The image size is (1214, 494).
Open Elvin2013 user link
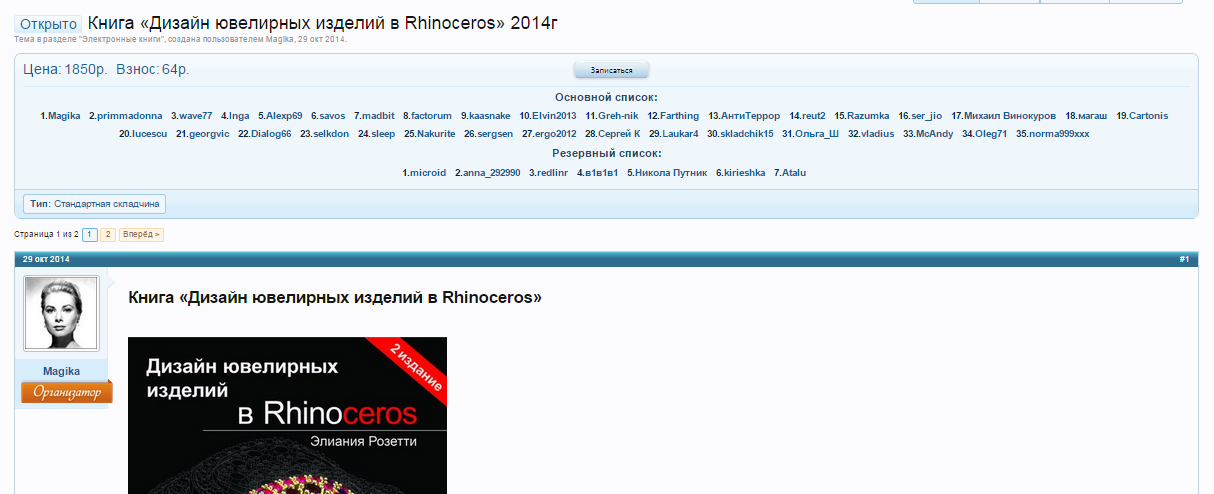pyautogui.click(x=554, y=116)
